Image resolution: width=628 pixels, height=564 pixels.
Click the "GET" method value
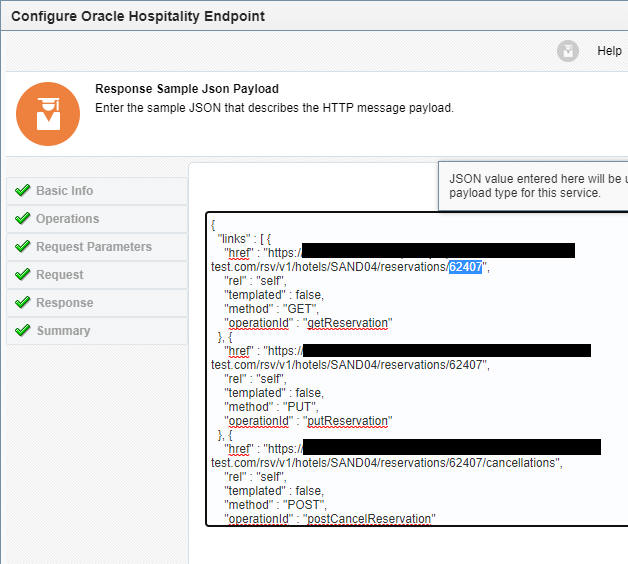pyautogui.click(x=300, y=309)
